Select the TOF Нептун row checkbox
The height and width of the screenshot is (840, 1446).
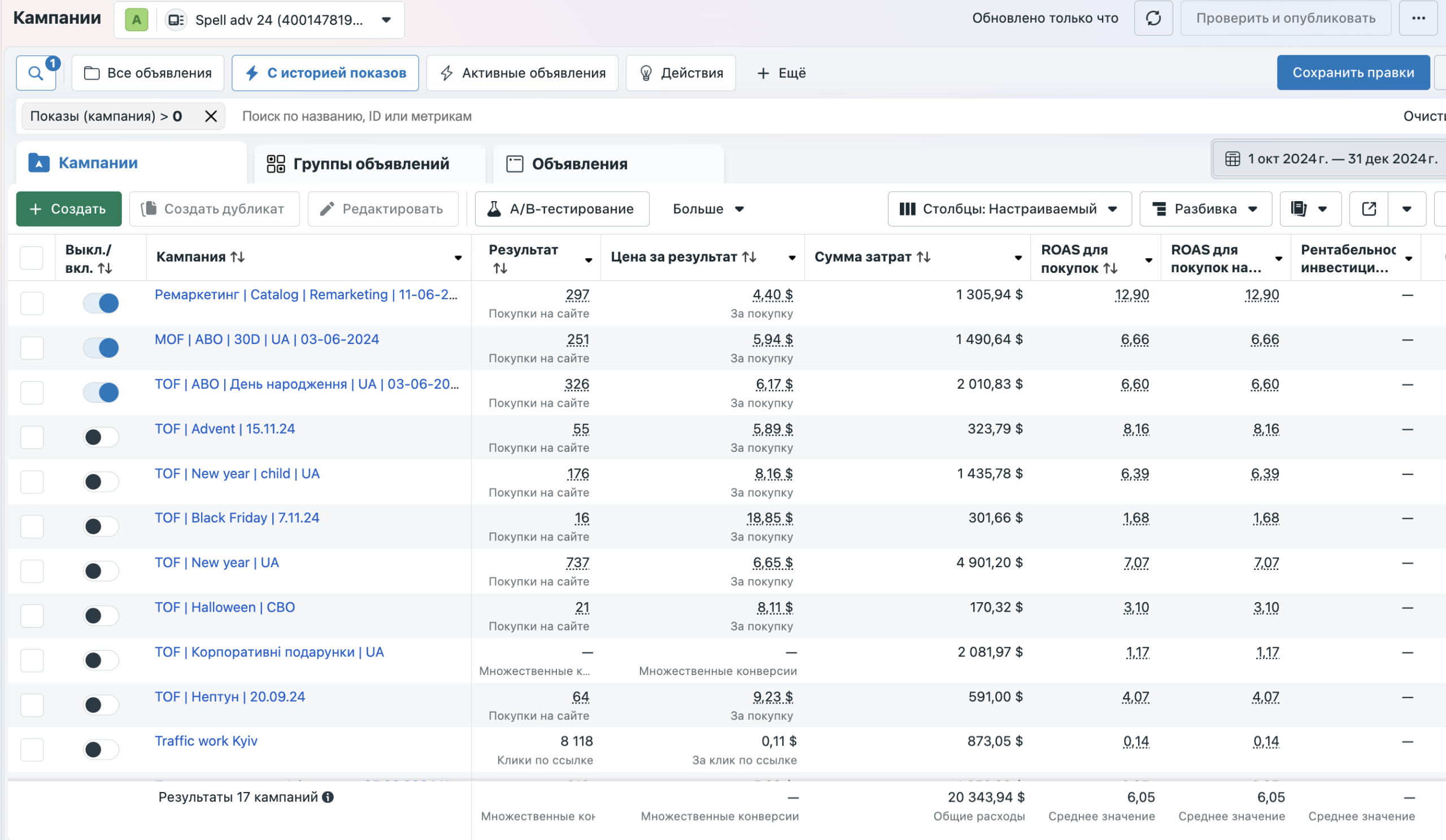[32, 705]
